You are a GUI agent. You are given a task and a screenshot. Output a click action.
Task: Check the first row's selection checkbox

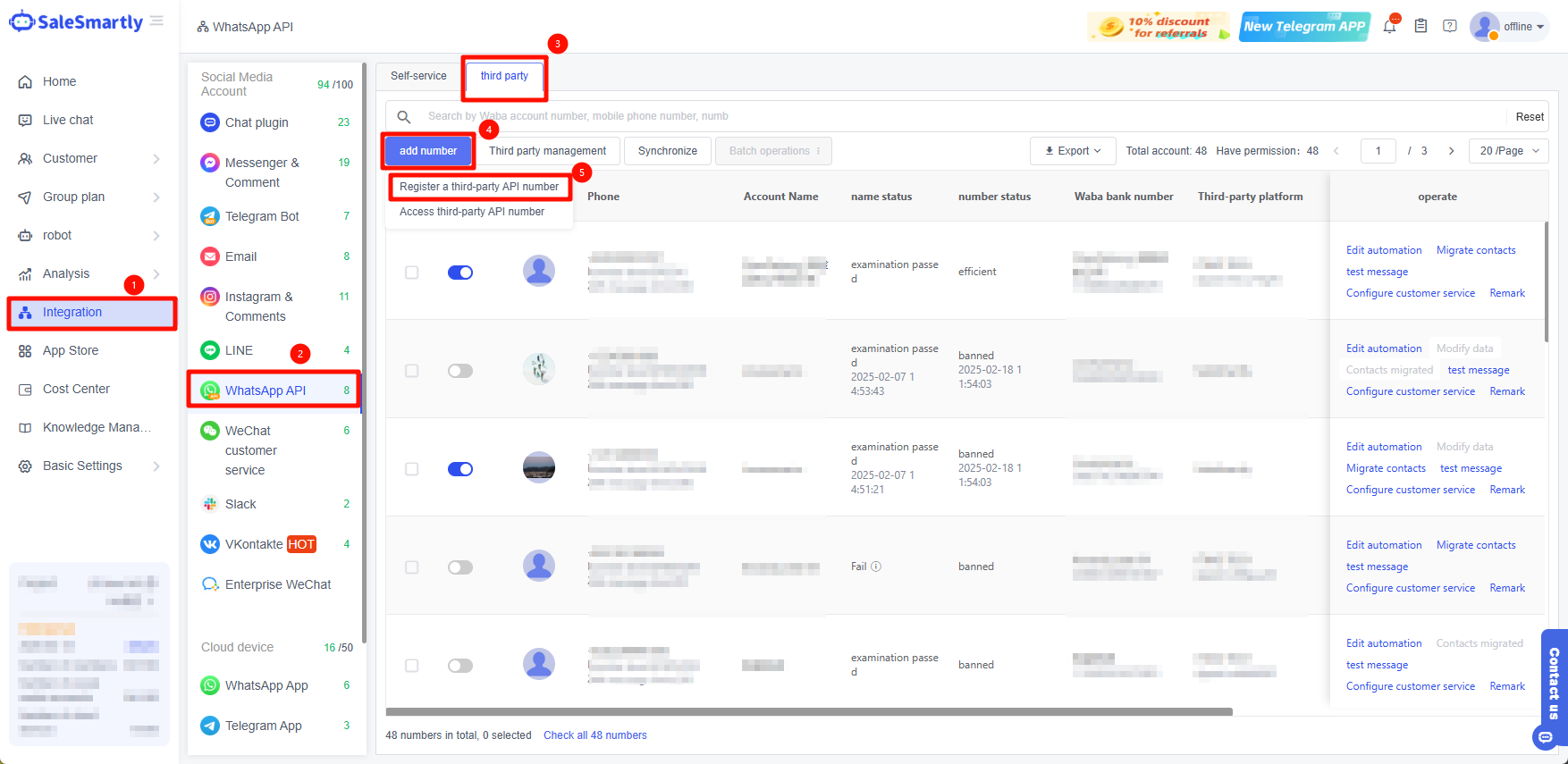point(412,273)
